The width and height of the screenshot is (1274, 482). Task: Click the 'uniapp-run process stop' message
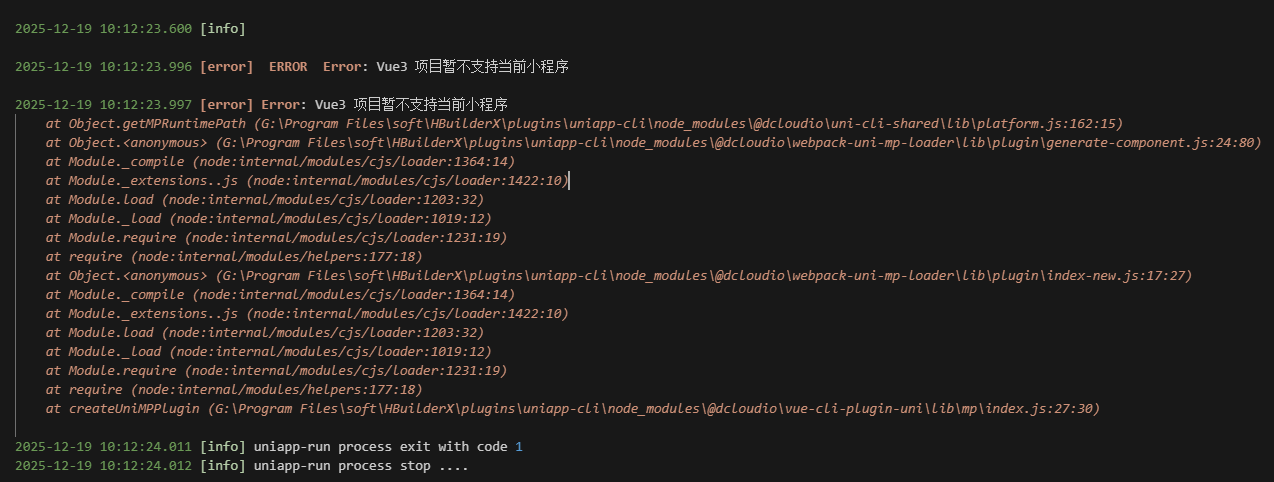(360, 465)
